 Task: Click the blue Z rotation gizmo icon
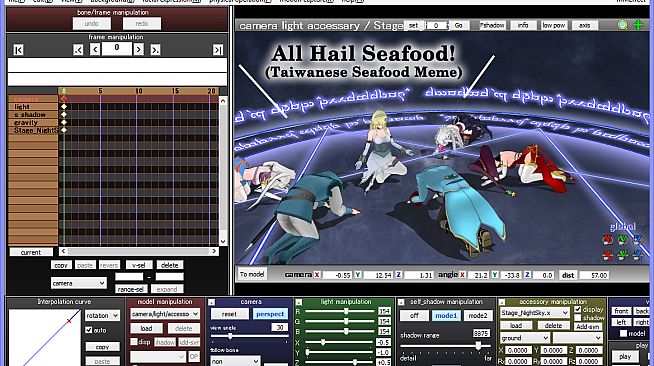tap(638, 240)
